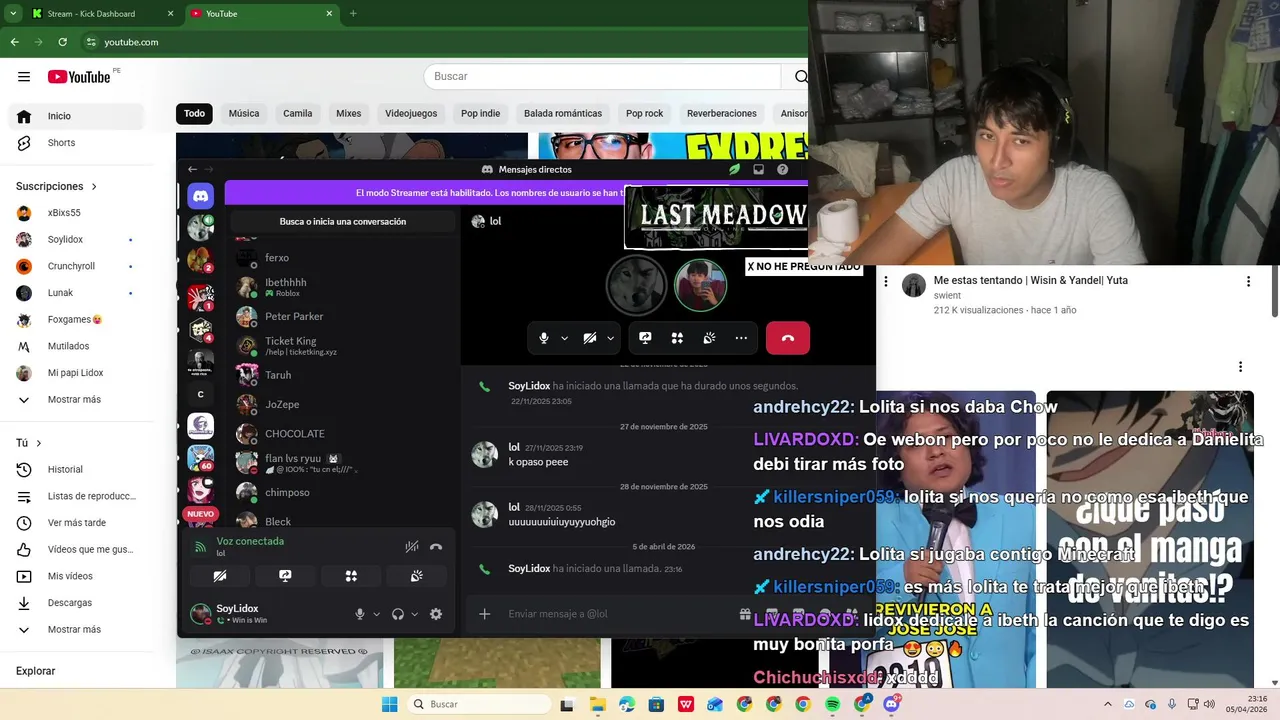The height and width of the screenshot is (720, 1280).
Task: Toggle camera in the voice connected panel
Action: click(x=220, y=576)
